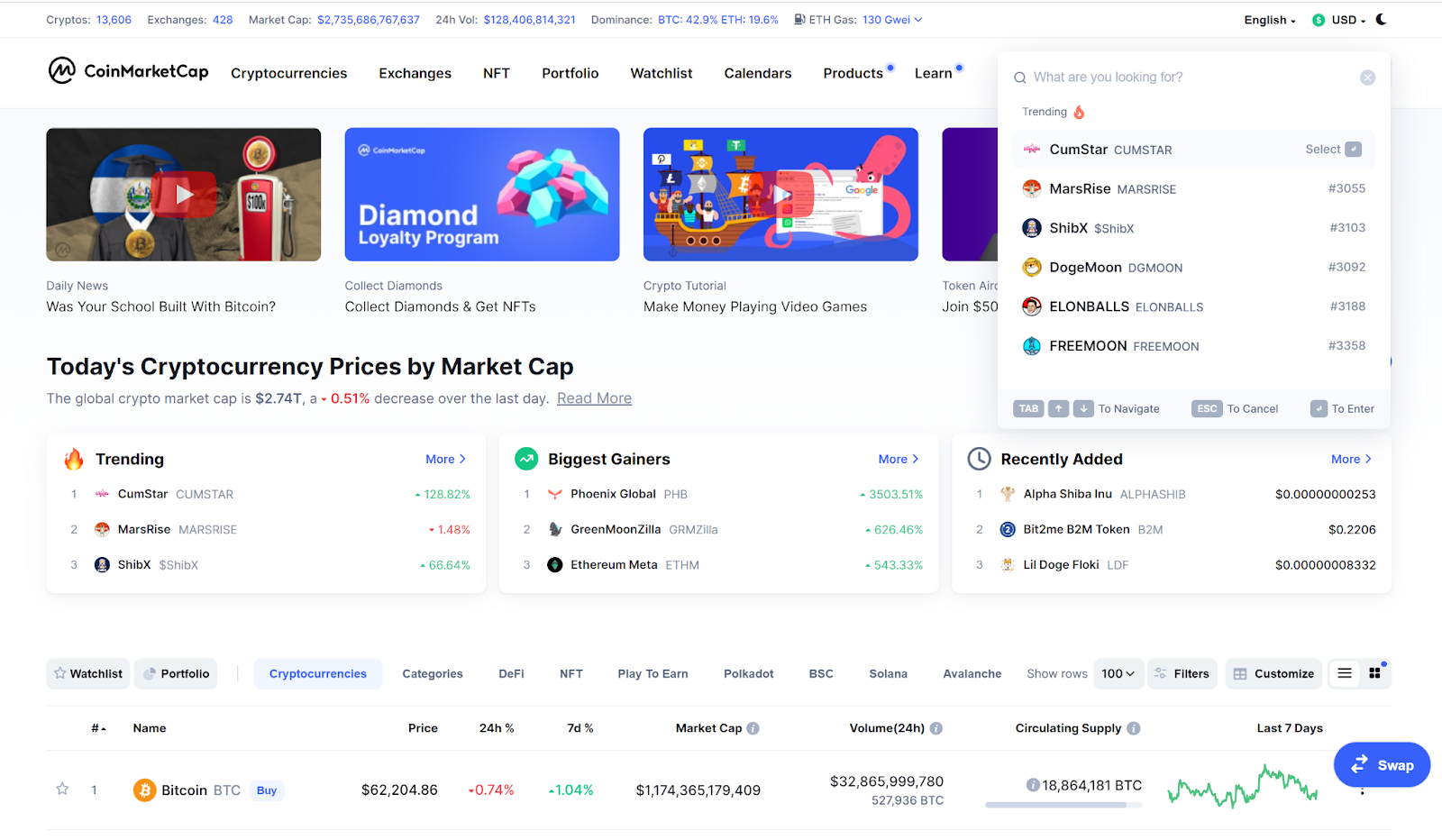Viewport: 1442px width, 840px height.
Task: Click the Recently Added clock icon
Action: (979, 459)
